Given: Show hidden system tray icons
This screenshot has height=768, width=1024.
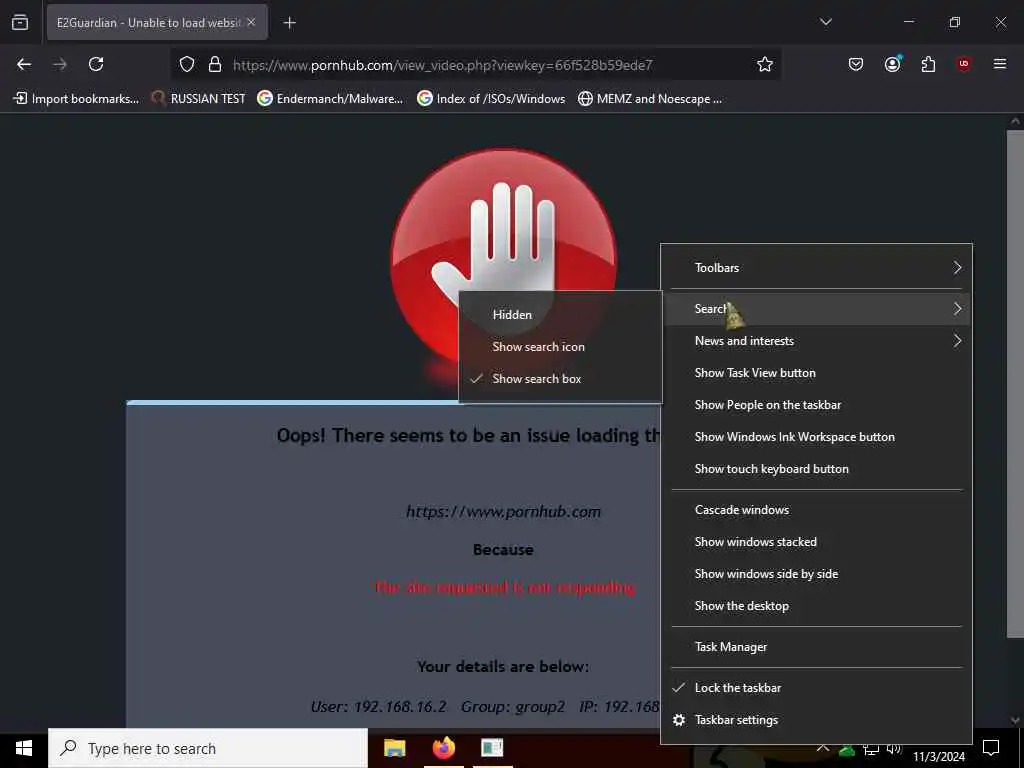Looking at the screenshot, I should point(823,748).
